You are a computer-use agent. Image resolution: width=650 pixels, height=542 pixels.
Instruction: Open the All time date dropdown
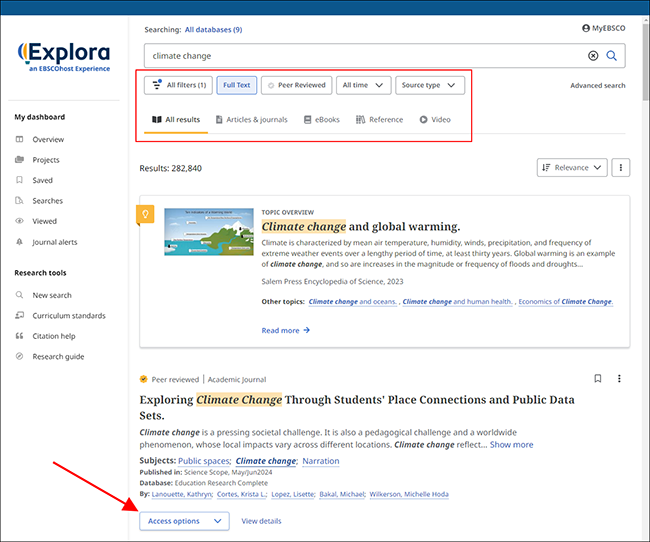coord(364,85)
